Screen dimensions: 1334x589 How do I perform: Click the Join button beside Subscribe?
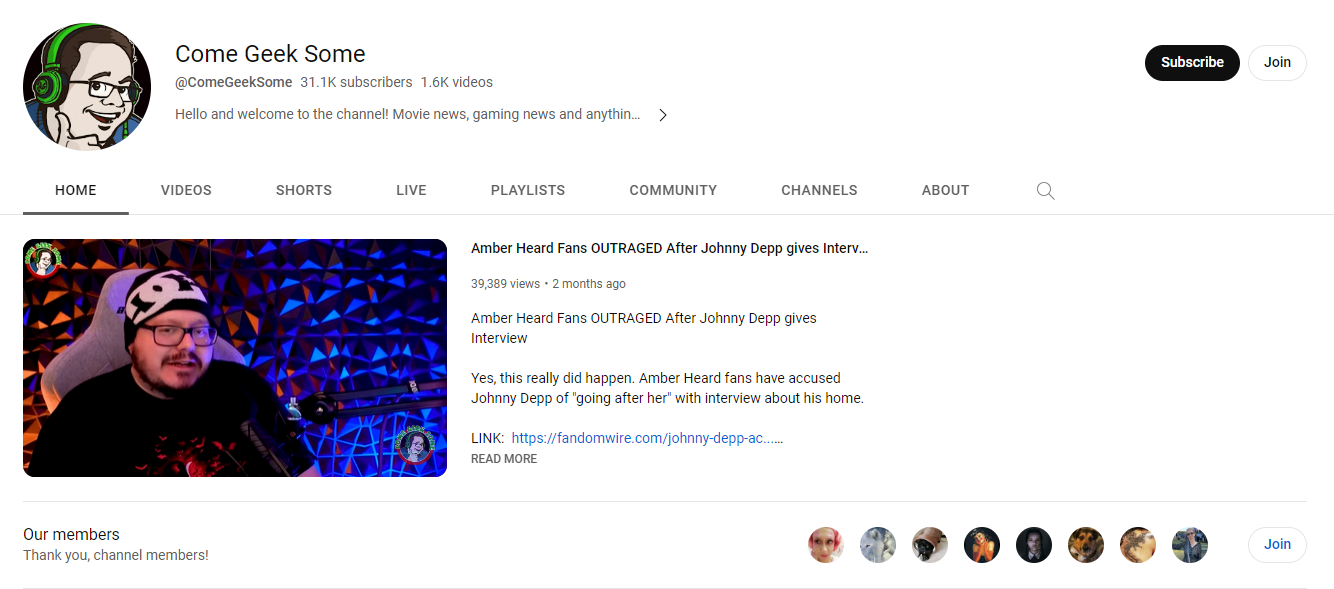[x=1277, y=62]
